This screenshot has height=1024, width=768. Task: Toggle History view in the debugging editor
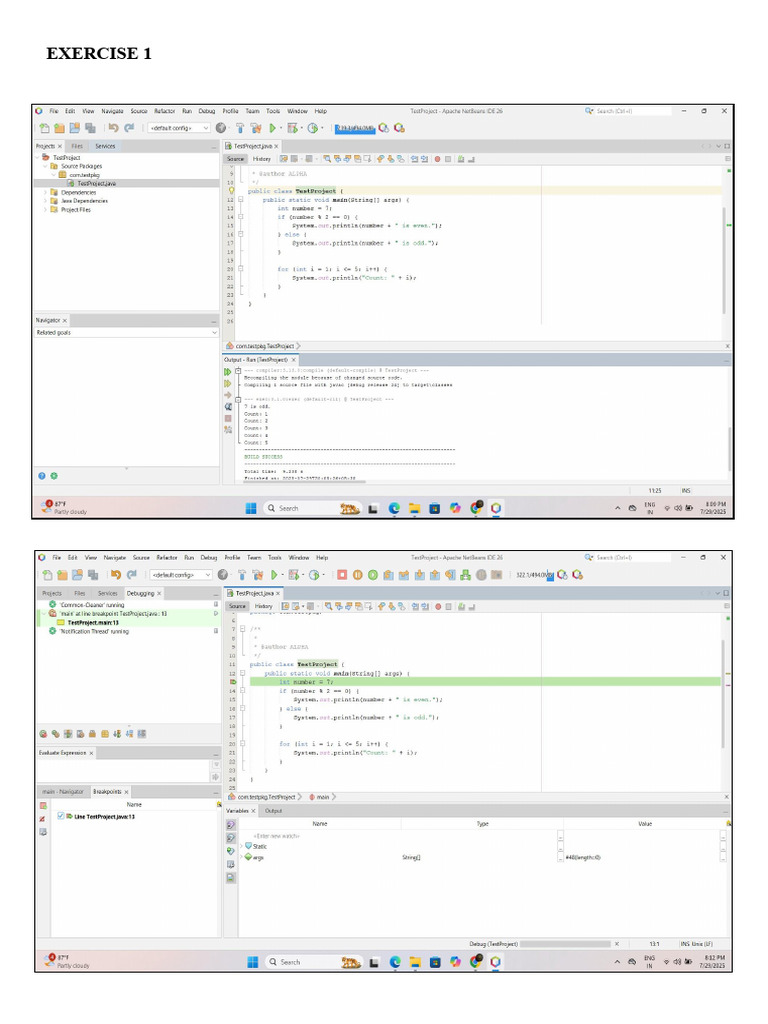click(262, 606)
